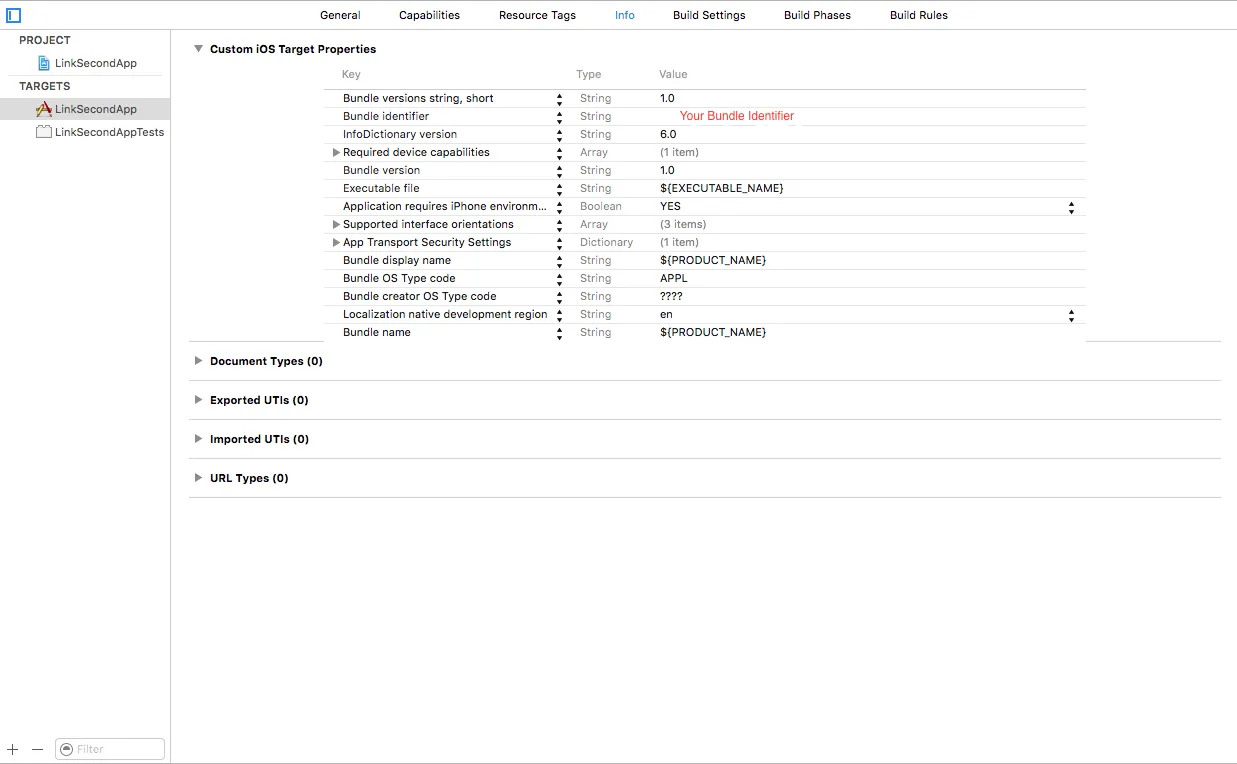Click key stepper for Application requires iPhone environment
This screenshot has height=764, width=1237.
pyautogui.click(x=559, y=207)
